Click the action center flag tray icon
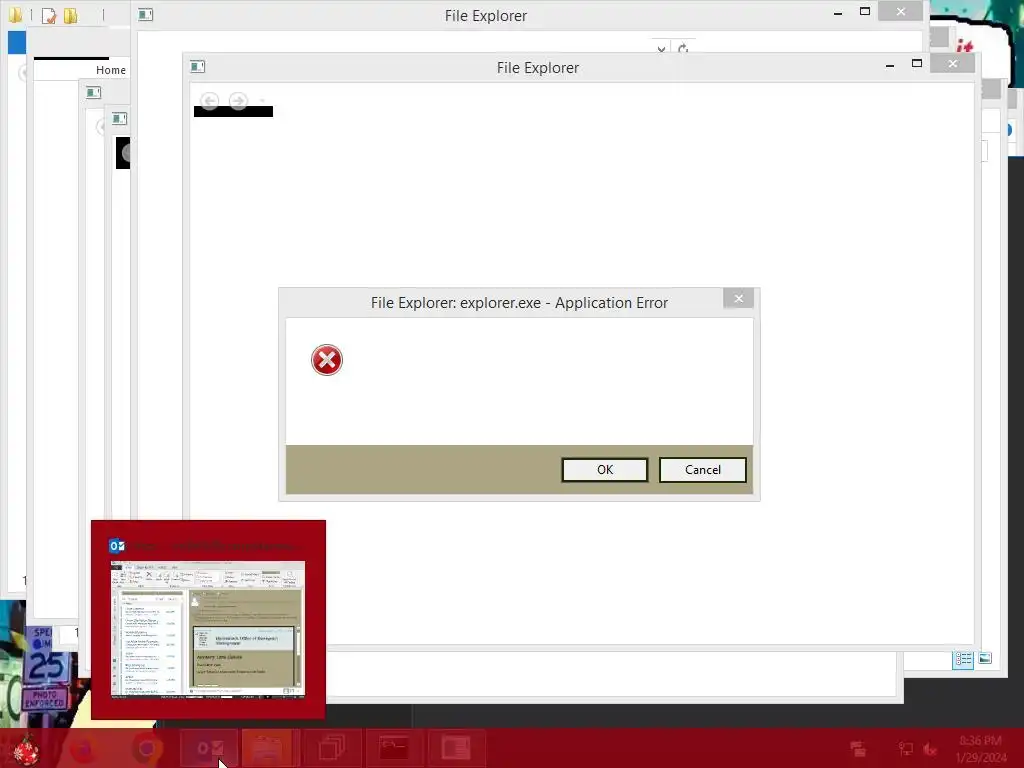This screenshot has height=768, width=1024. coord(857,749)
